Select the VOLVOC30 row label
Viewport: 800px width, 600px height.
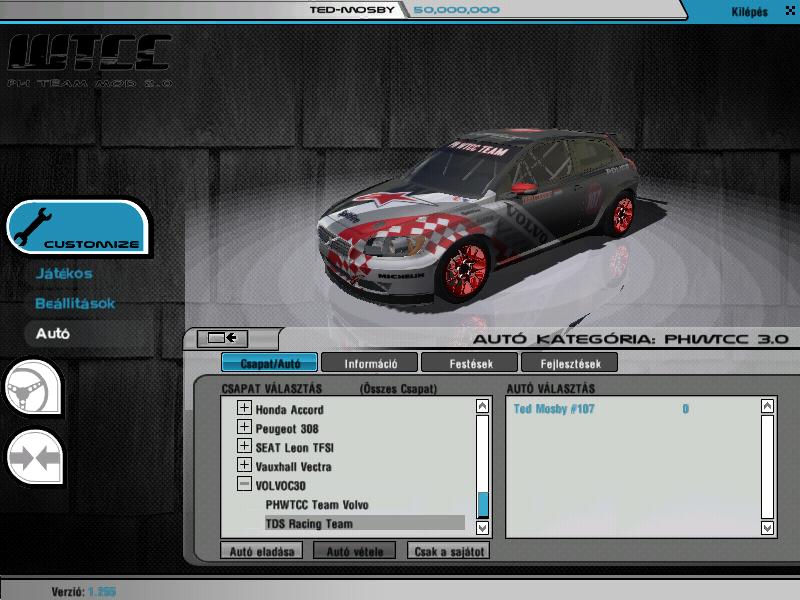[280, 486]
